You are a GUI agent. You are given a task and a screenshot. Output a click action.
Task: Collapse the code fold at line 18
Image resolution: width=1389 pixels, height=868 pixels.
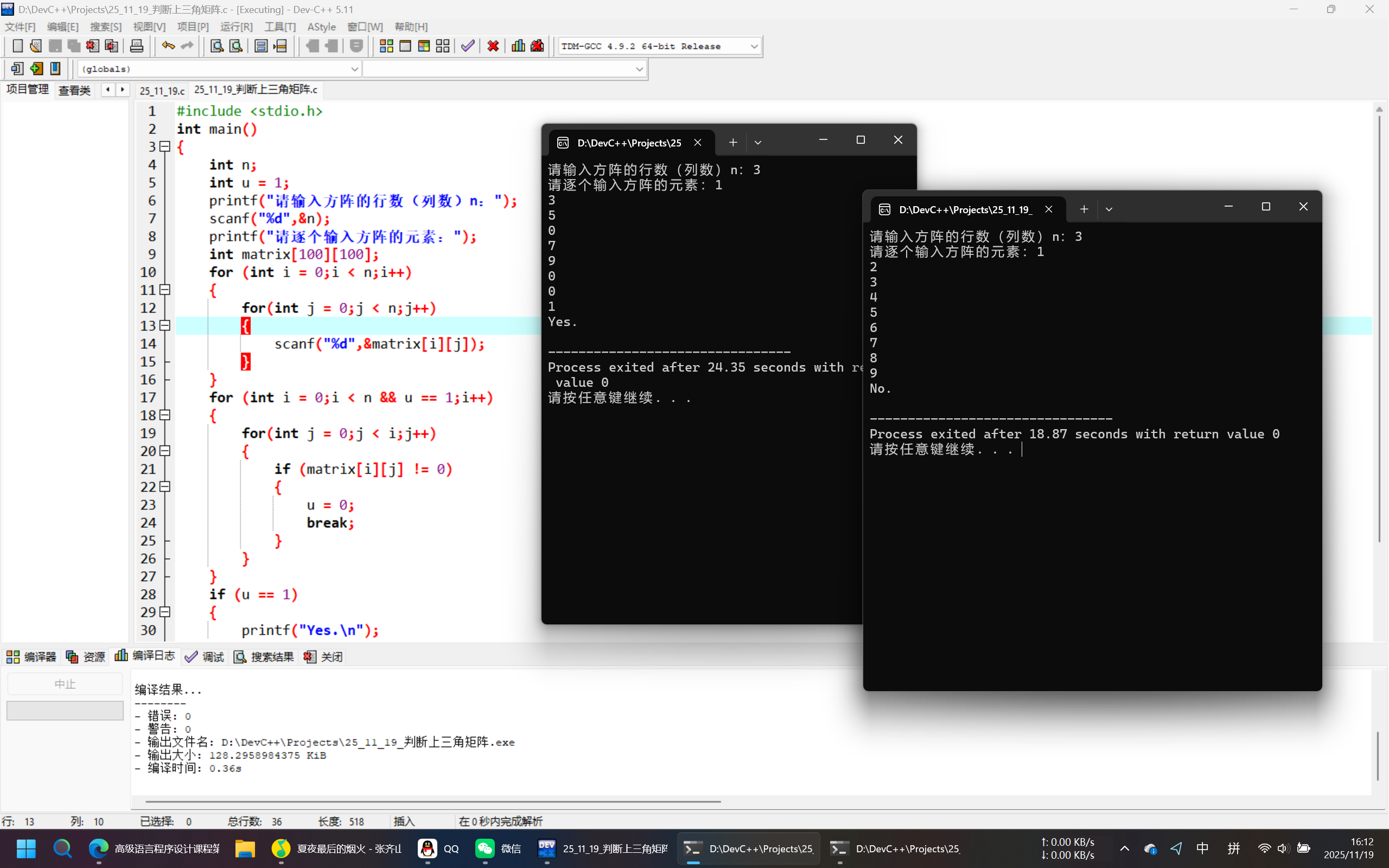tap(165, 415)
